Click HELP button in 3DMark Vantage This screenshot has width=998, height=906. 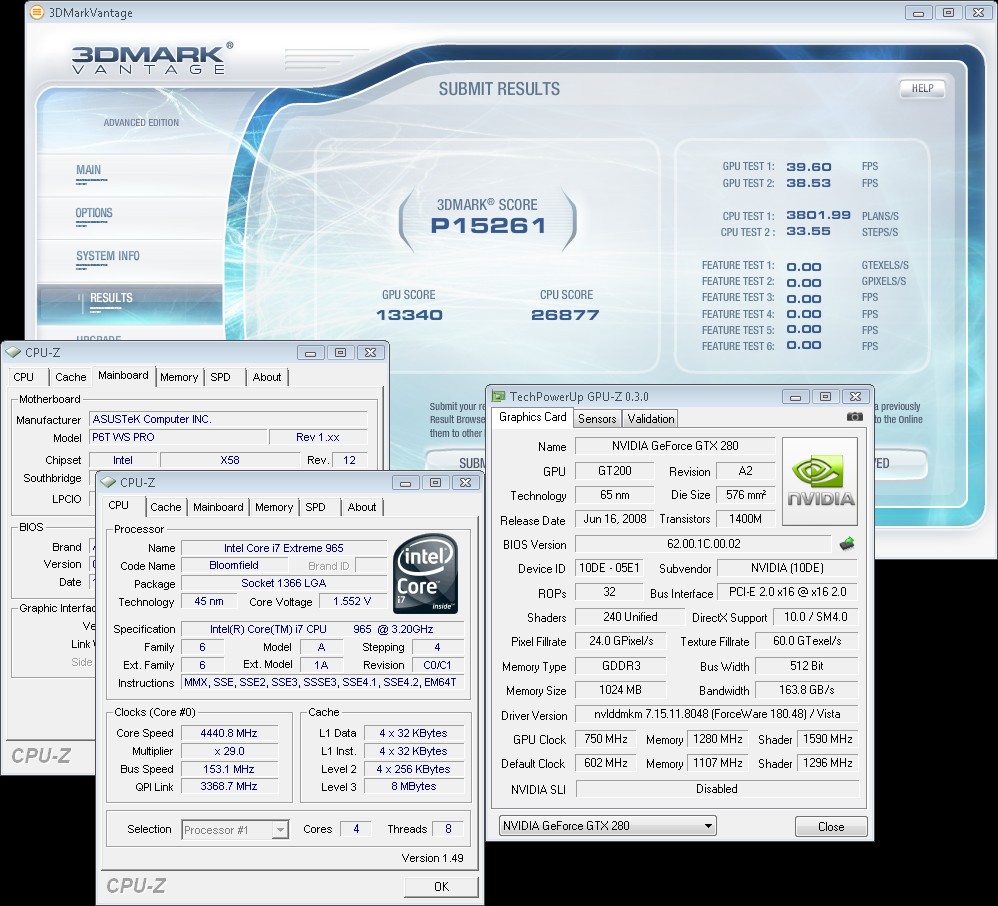tap(922, 88)
